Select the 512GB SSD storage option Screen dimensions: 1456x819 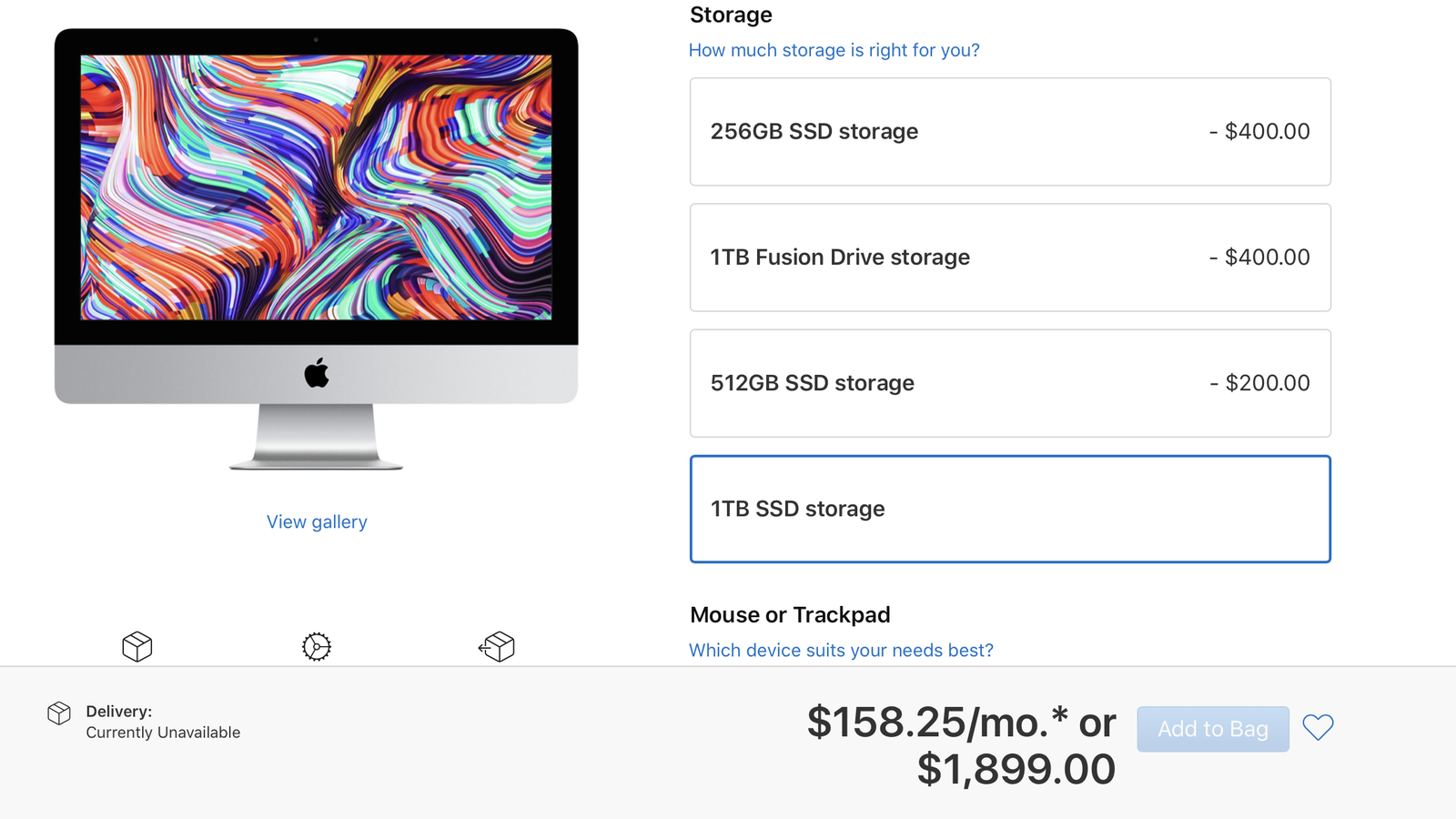pyautogui.click(x=1010, y=383)
